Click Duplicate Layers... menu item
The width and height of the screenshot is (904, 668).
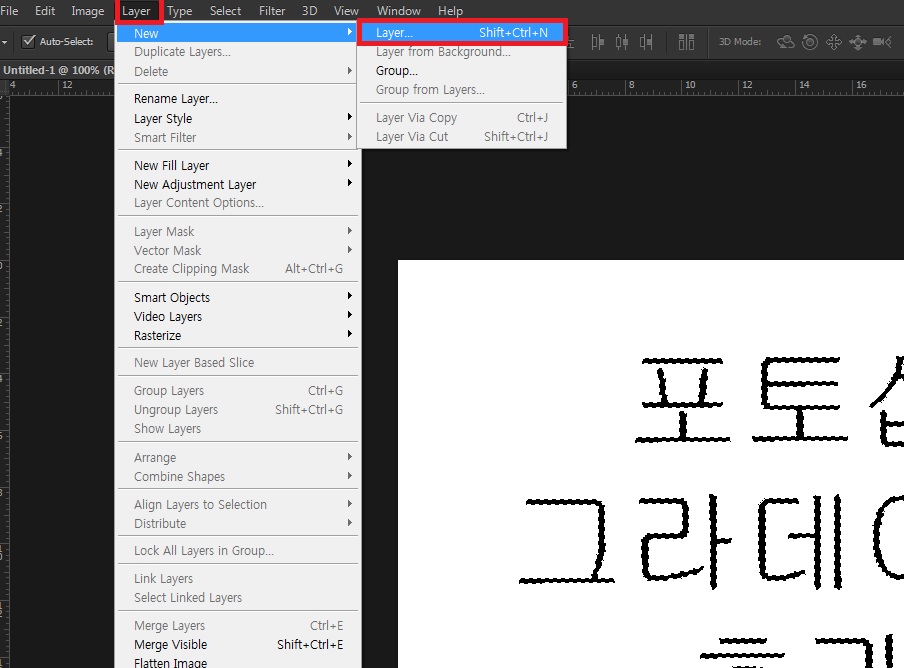coord(238,52)
